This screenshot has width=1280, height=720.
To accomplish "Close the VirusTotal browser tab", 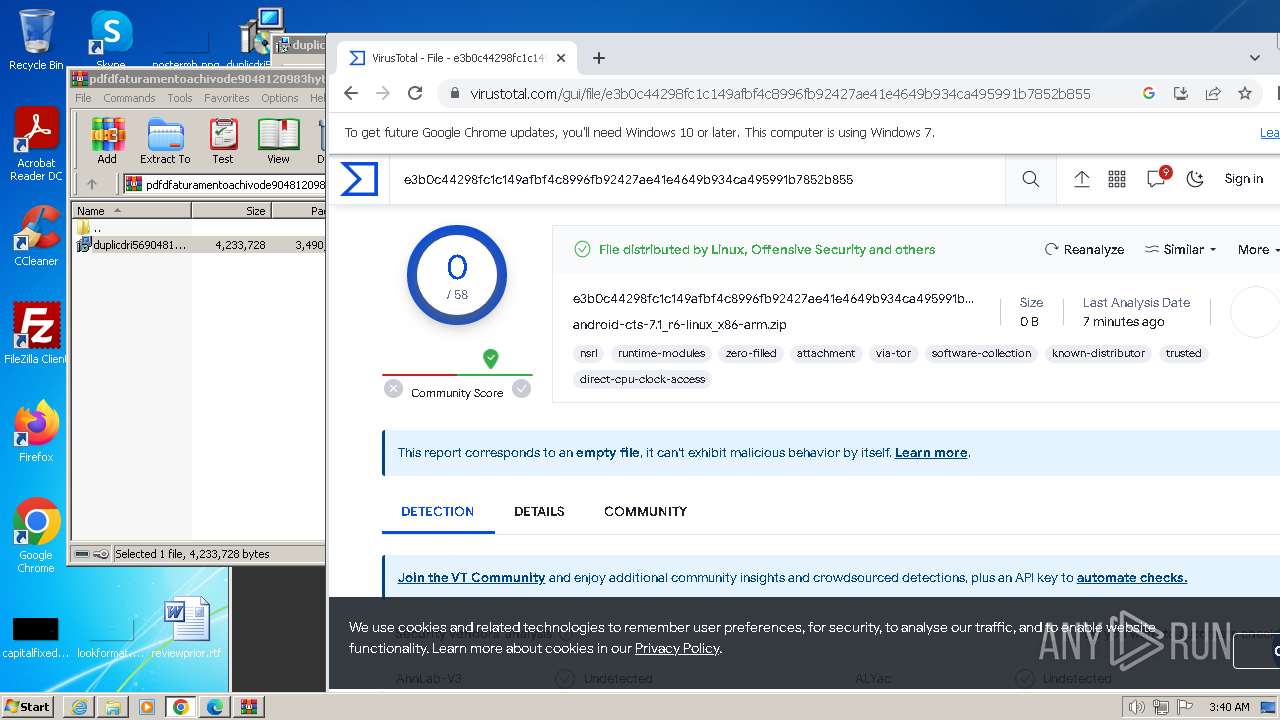I will click(561, 58).
